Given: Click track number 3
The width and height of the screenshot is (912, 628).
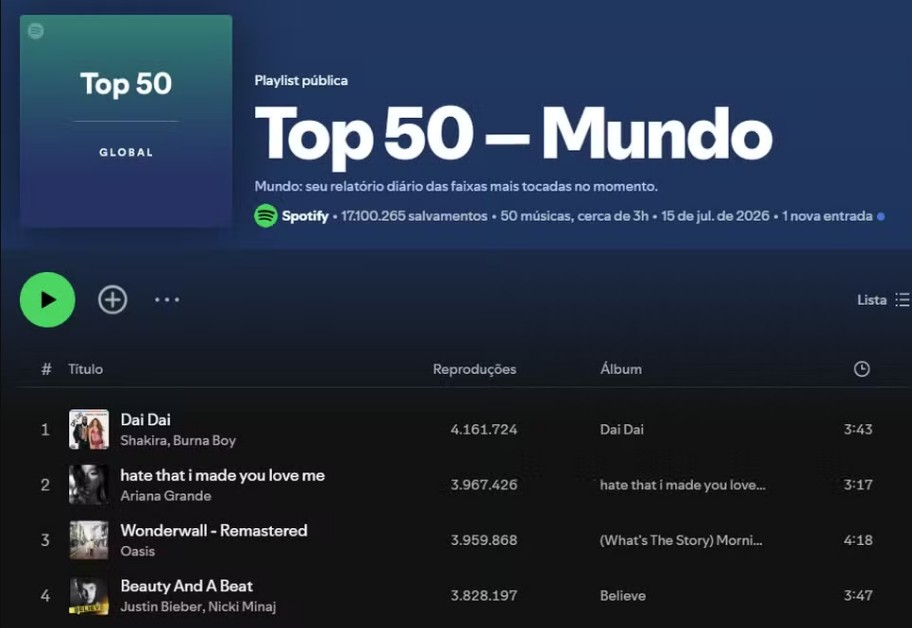Looking at the screenshot, I should [45, 540].
